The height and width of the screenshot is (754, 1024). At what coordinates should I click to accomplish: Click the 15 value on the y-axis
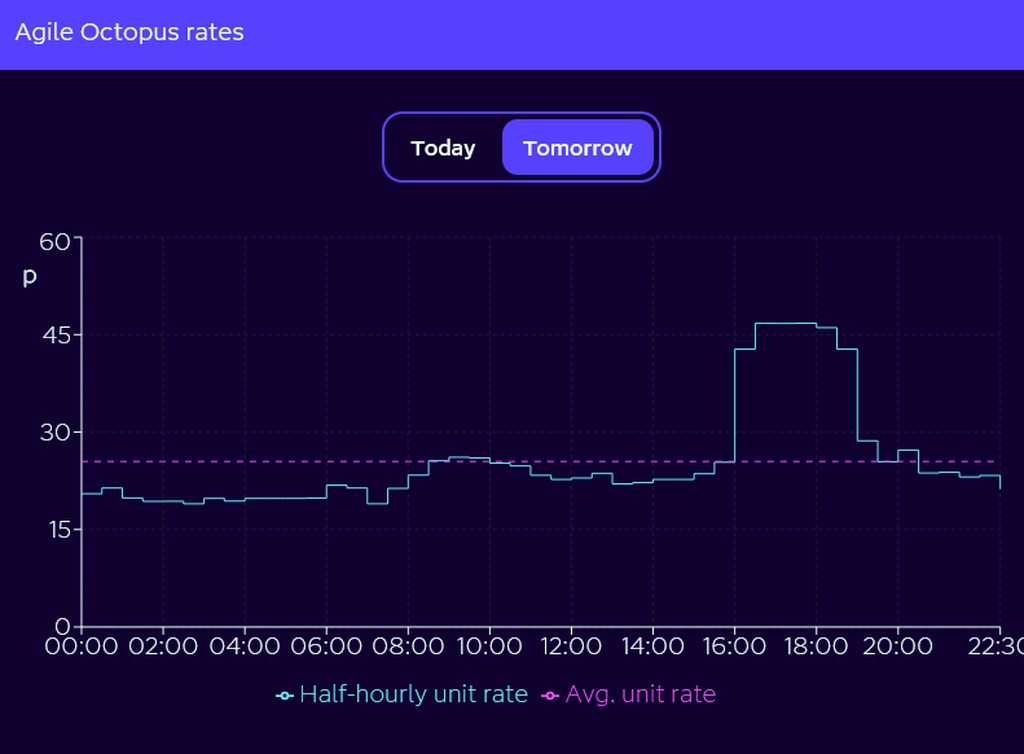pos(54,530)
